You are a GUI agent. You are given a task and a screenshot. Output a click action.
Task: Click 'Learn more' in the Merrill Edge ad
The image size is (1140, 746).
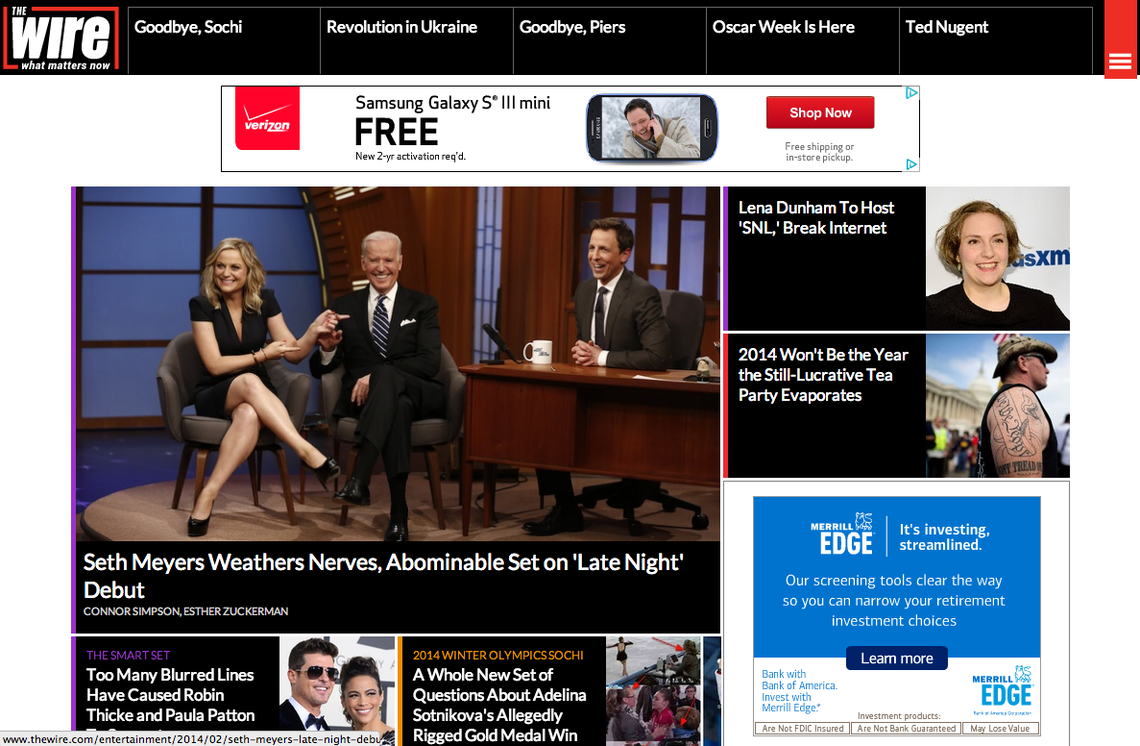896,658
